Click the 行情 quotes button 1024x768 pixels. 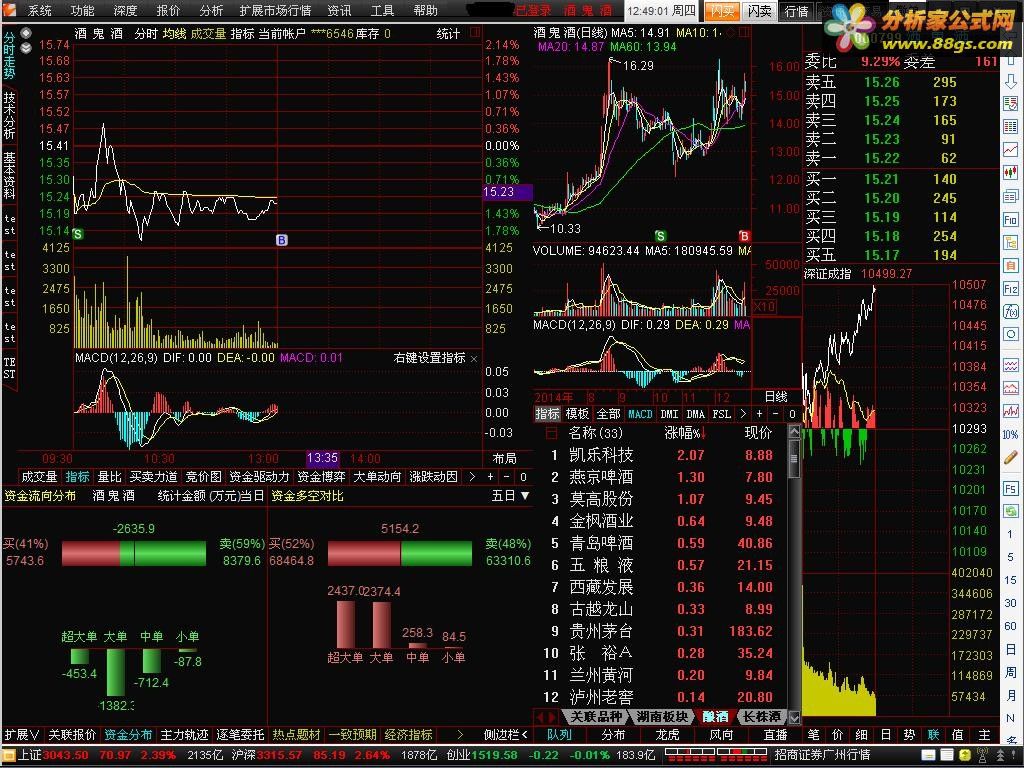coord(796,11)
